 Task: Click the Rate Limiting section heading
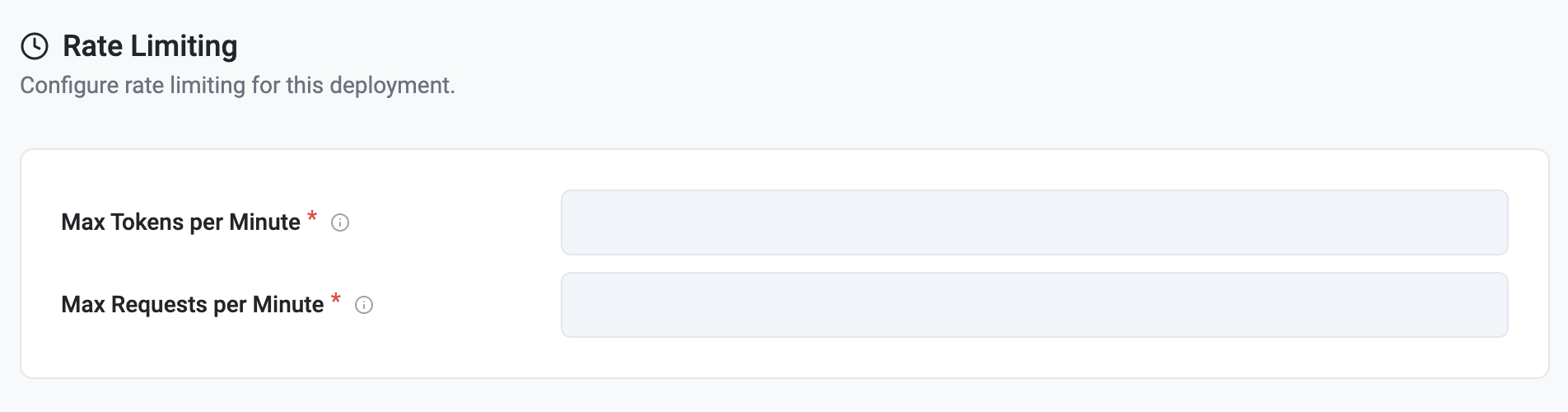point(150,46)
